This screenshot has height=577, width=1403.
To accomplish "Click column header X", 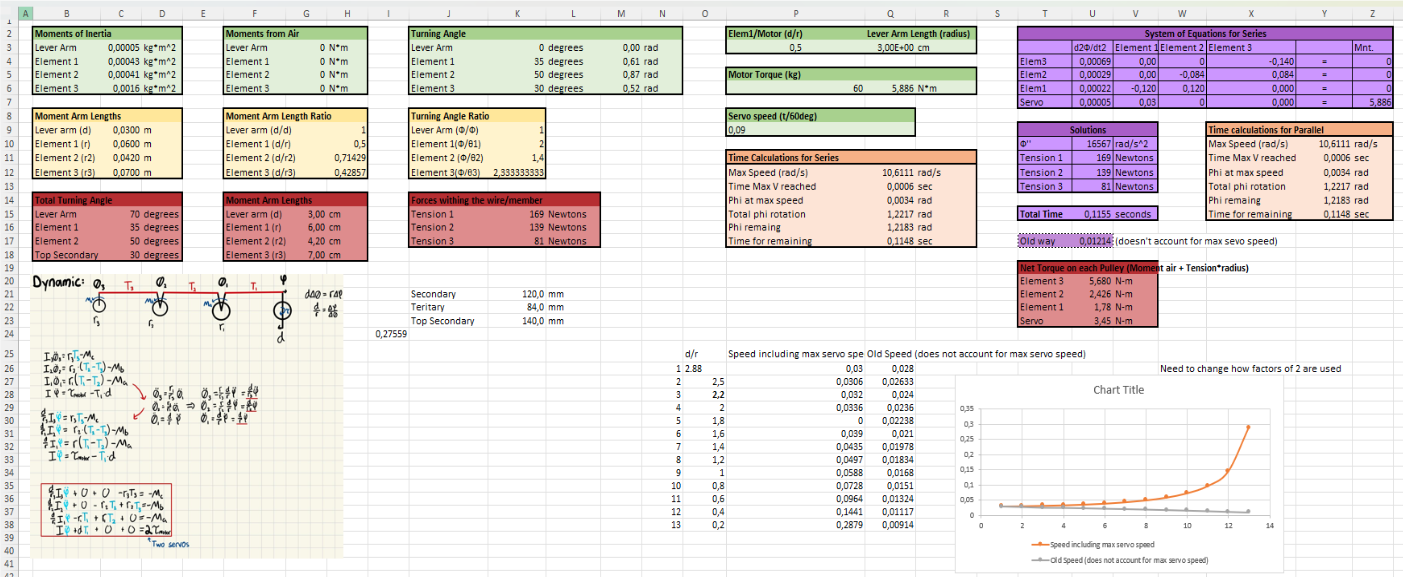I will pos(1251,14).
